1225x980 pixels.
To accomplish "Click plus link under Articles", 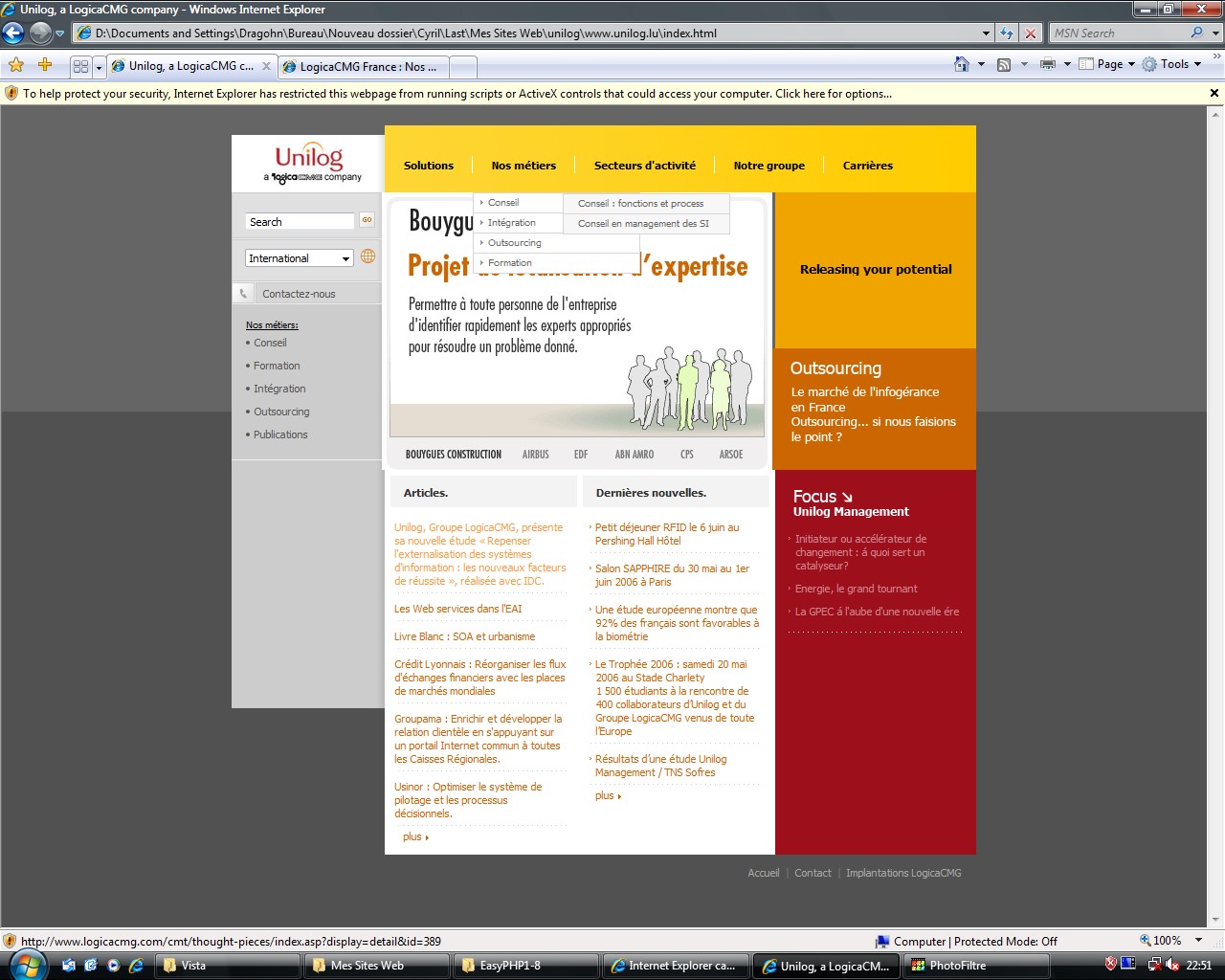I will 415,836.
